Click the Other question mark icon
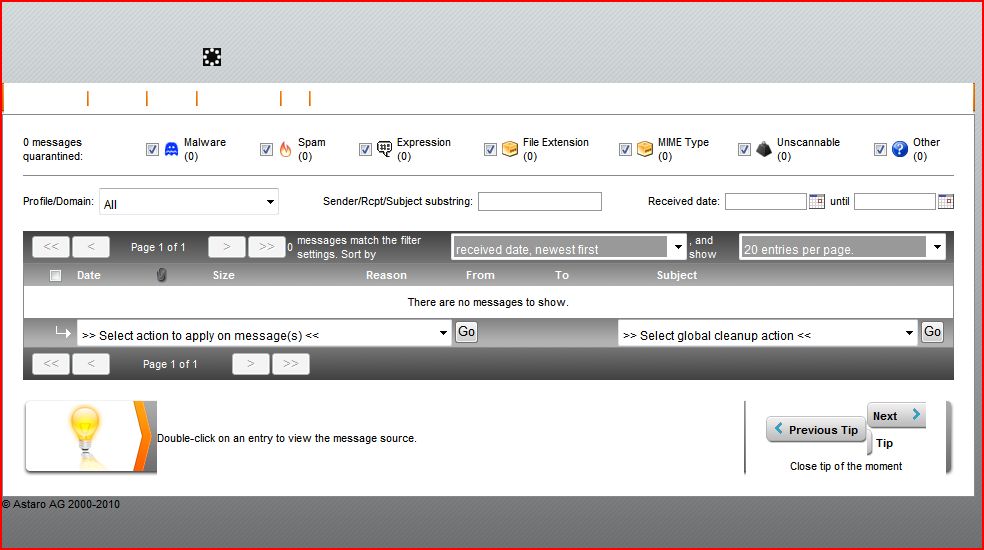Screen dimensions: 984x550 point(899,149)
